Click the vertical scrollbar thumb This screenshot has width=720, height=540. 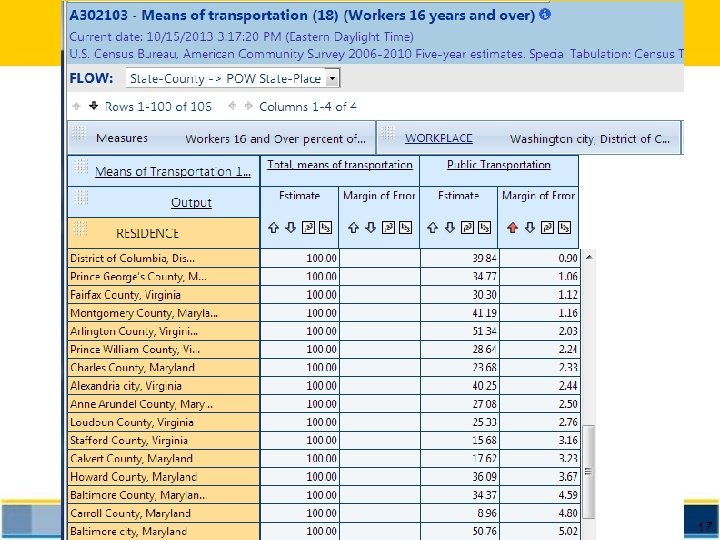point(589,472)
